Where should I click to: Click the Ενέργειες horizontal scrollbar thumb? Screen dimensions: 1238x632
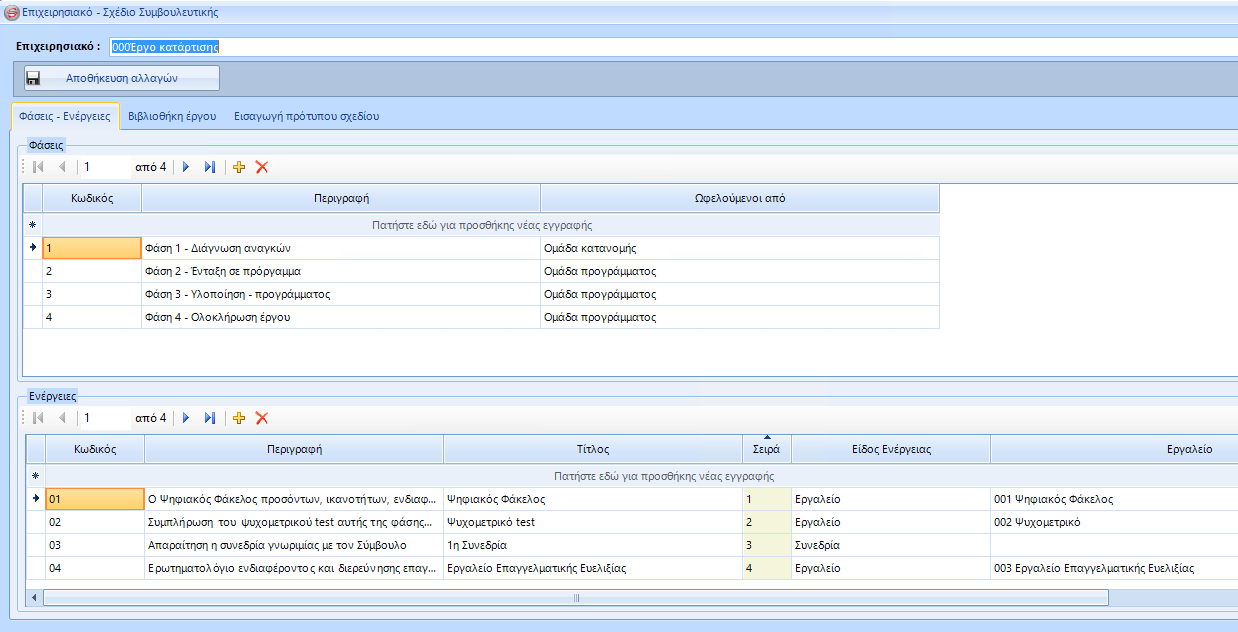click(x=576, y=598)
